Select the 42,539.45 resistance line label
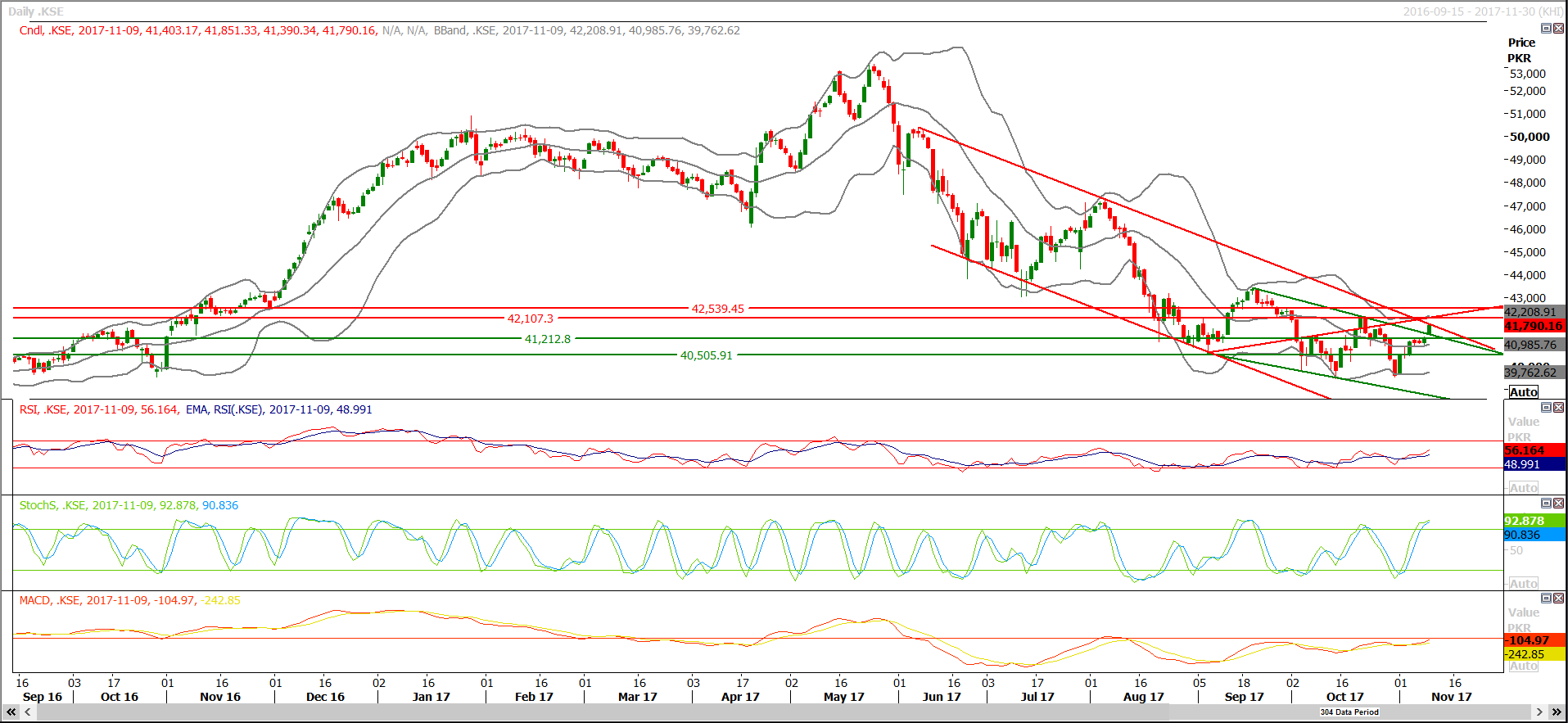Screen dimensions: 1568x723 point(717,309)
